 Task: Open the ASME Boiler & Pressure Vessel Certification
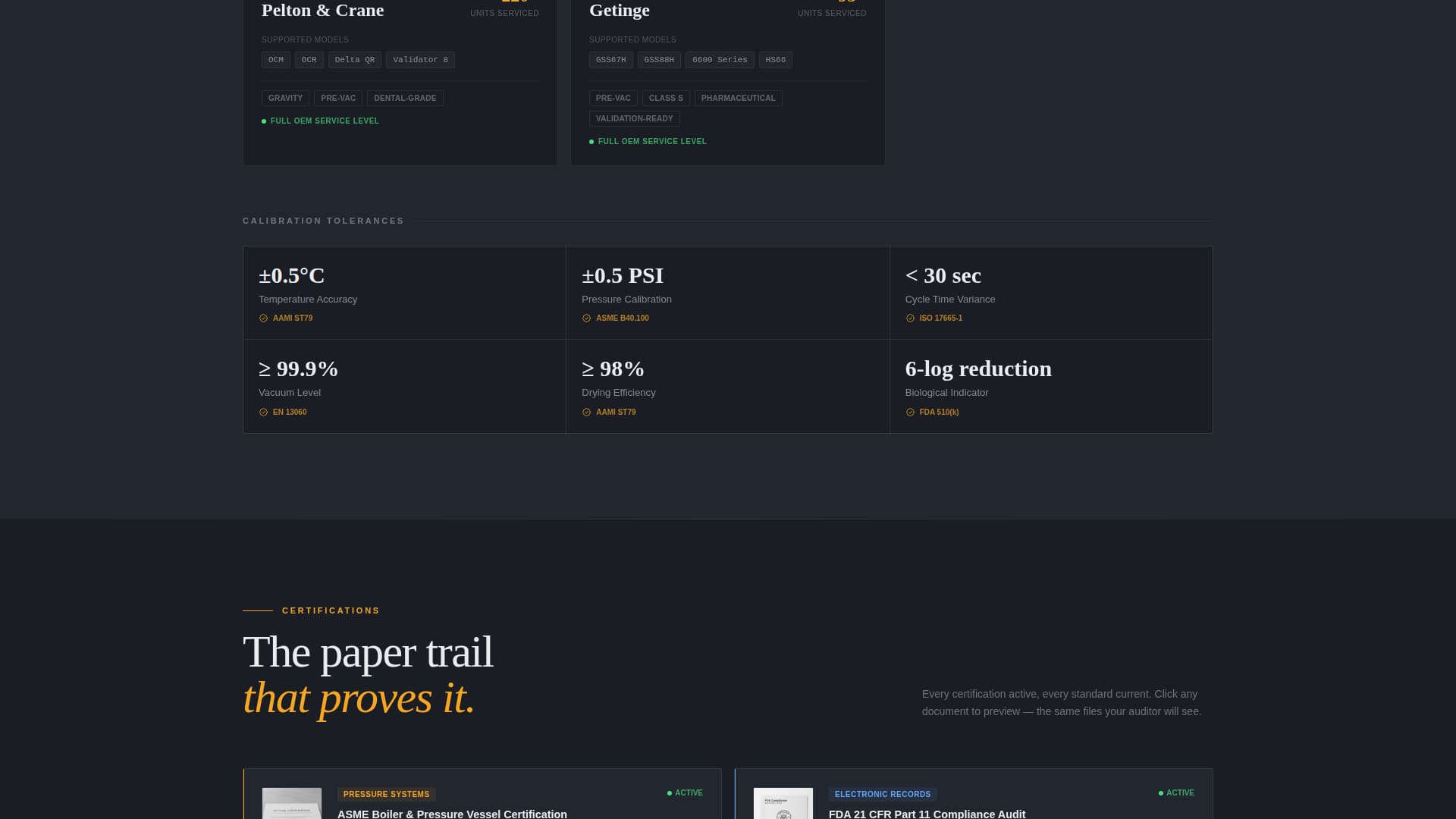(453, 814)
